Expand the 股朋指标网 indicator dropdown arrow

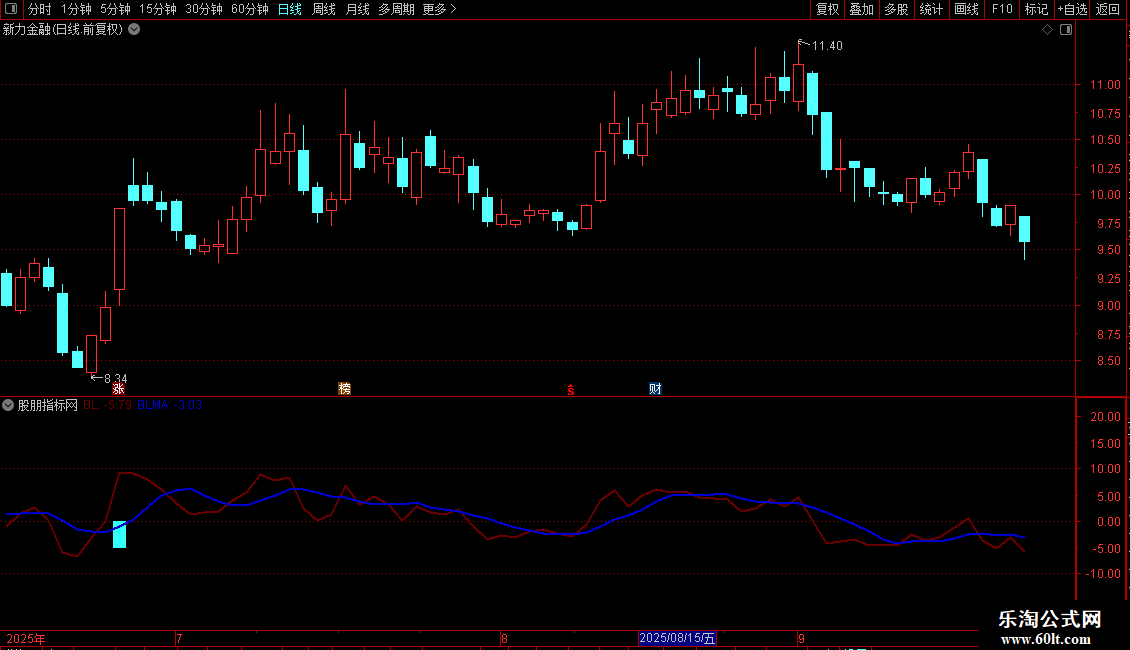pos(8,405)
